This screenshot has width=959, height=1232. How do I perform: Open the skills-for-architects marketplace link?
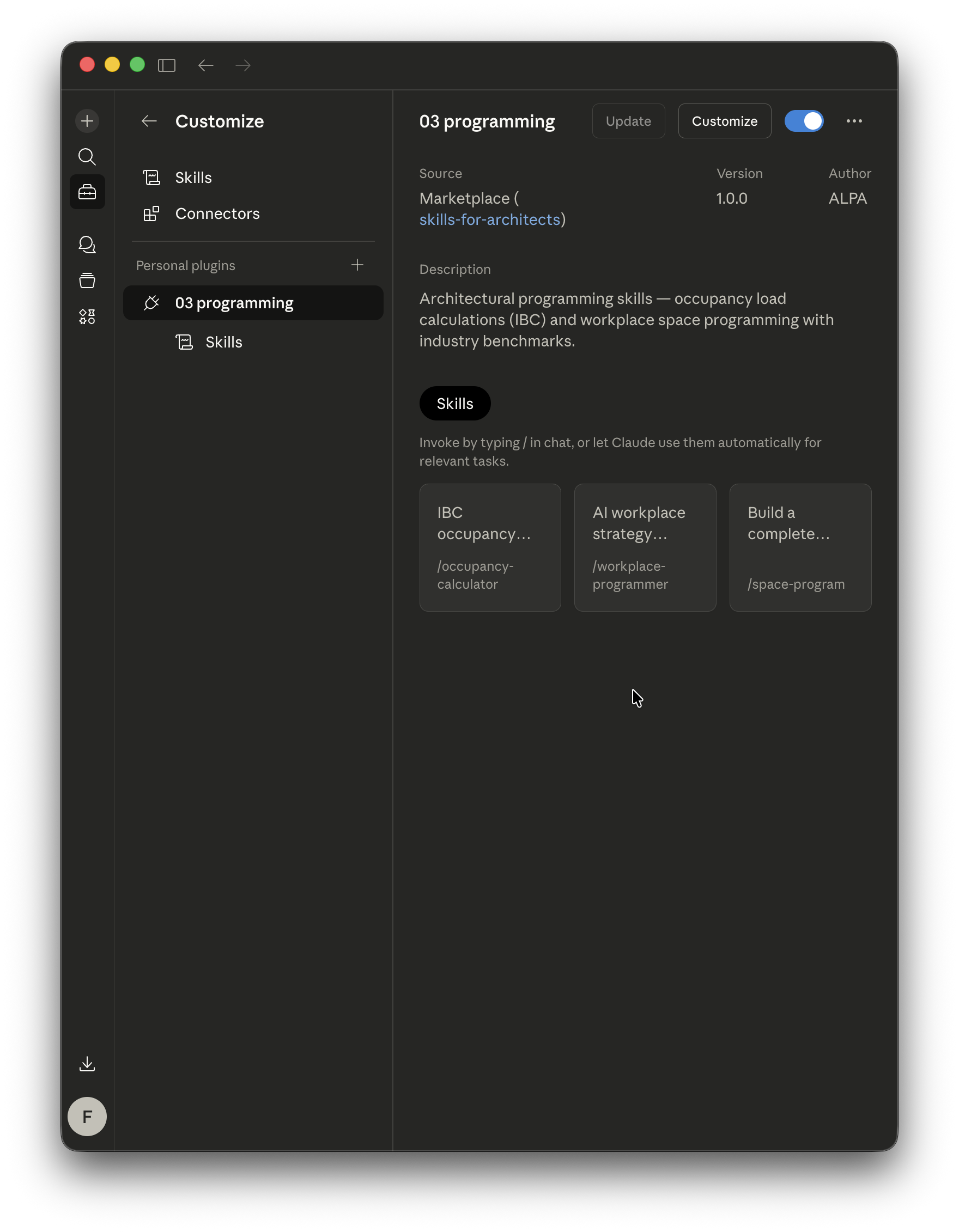(489, 220)
